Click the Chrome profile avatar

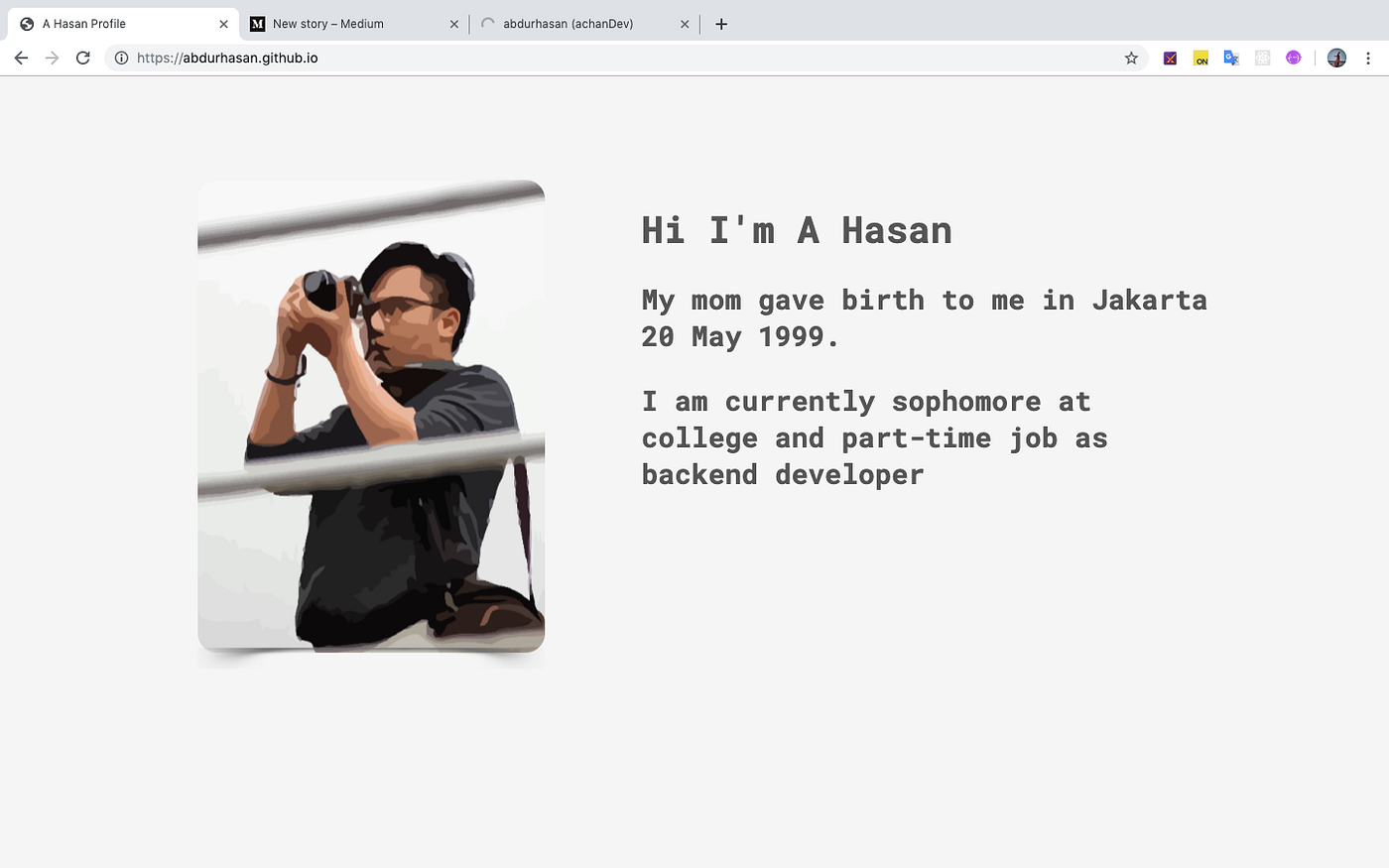click(1336, 58)
